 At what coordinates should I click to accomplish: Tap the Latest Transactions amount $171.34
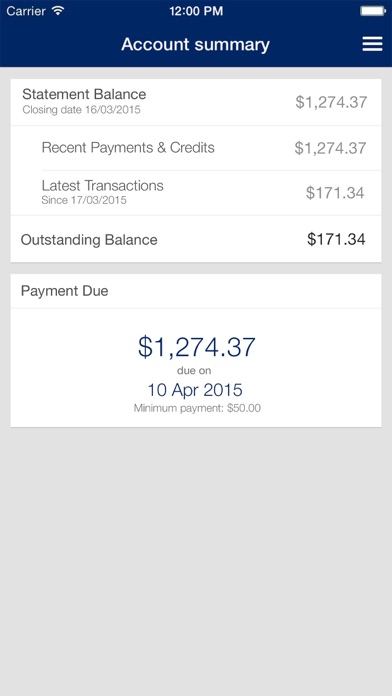pos(335,193)
